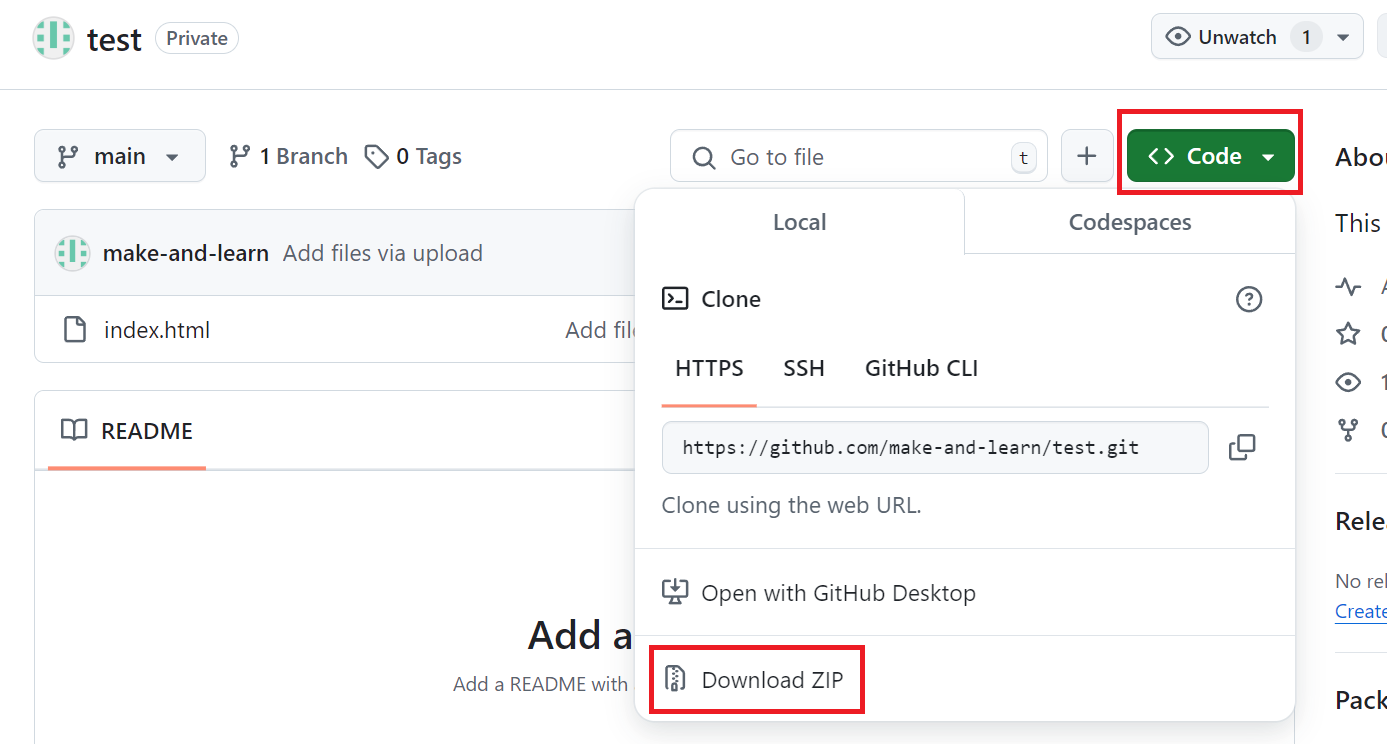Expand the Unwatch dropdown arrow
Viewport: 1387px width, 744px height.
pos(1343,38)
